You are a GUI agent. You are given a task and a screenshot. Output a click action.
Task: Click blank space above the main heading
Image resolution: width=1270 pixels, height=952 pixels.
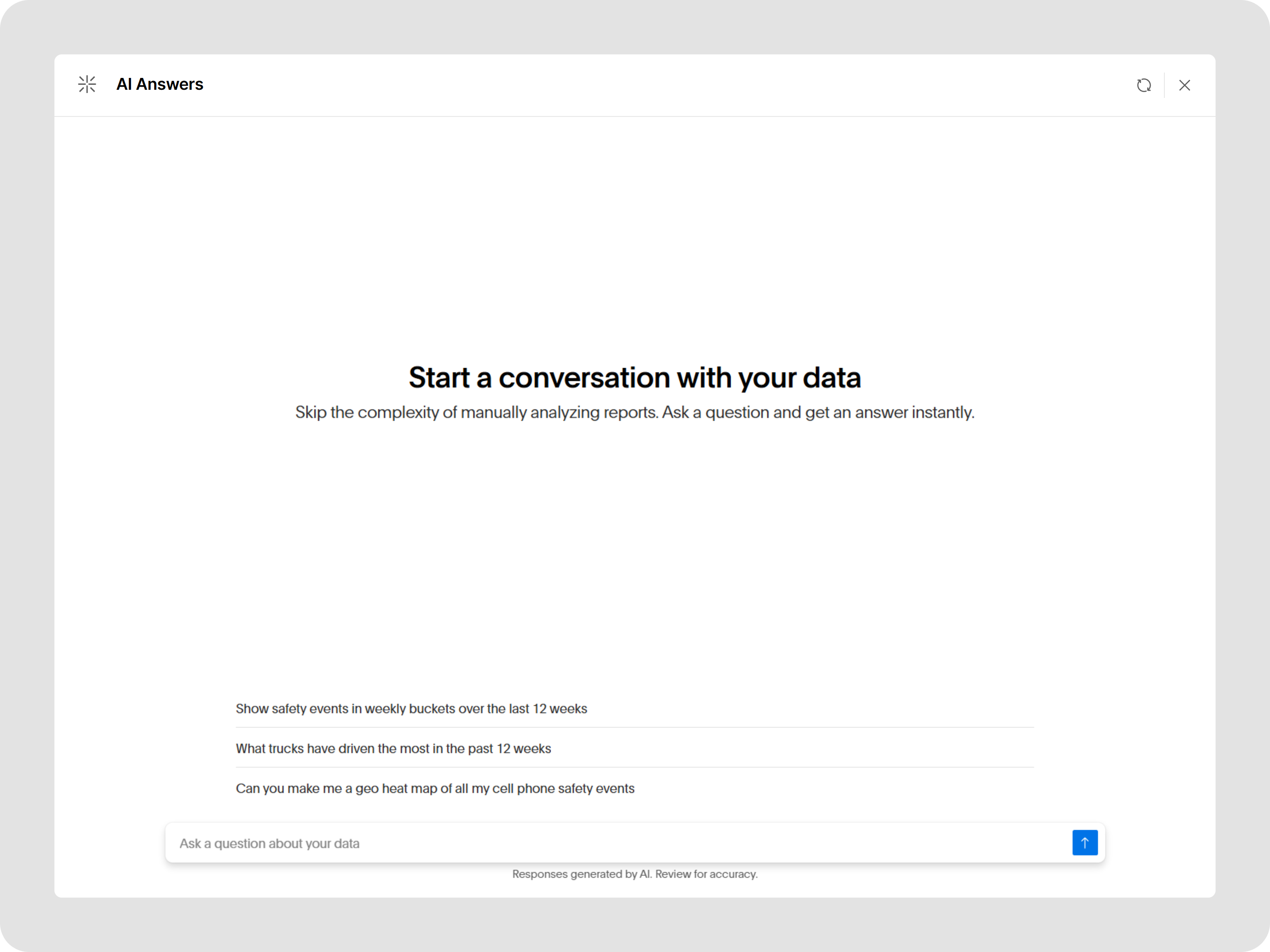pyautogui.click(x=635, y=241)
